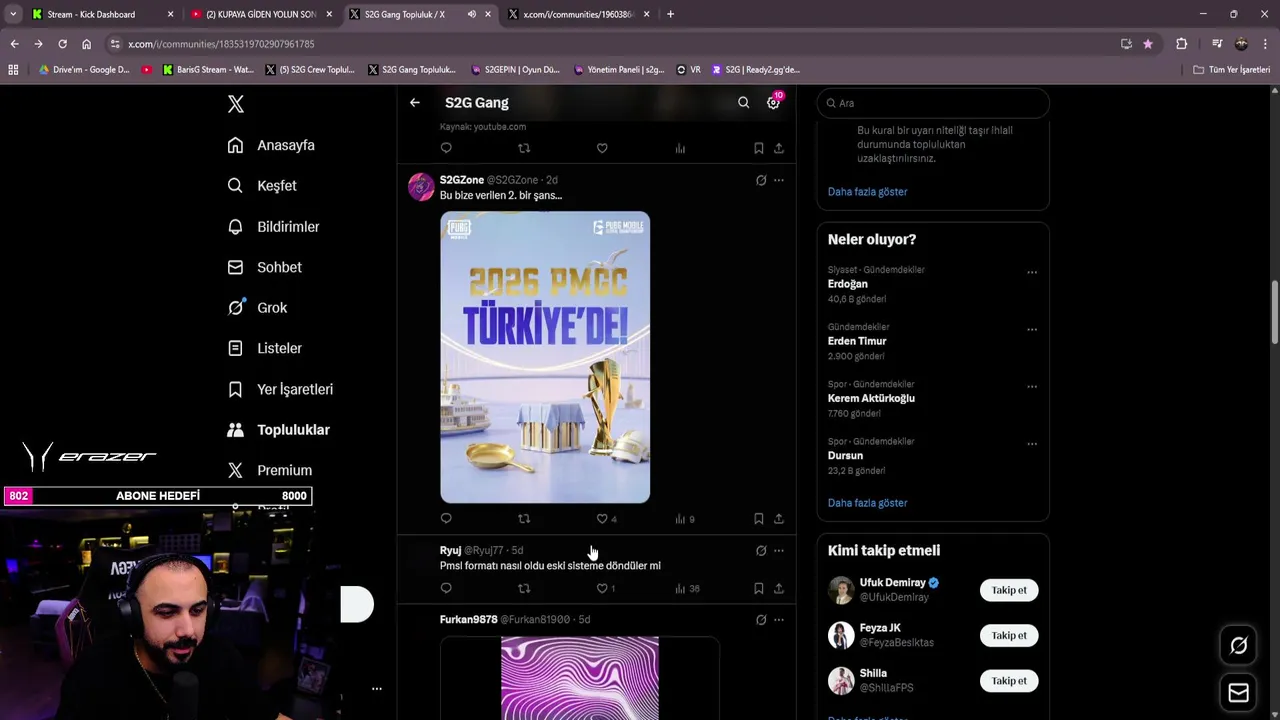Bookmark this page with Chrome star
Viewport: 1280px width, 720px height.
tap(1147, 44)
